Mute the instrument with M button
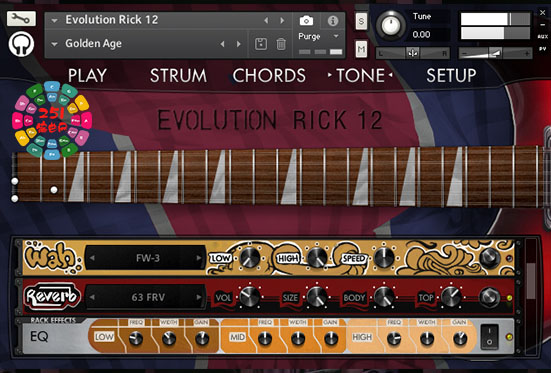The width and height of the screenshot is (551, 373). click(x=361, y=49)
